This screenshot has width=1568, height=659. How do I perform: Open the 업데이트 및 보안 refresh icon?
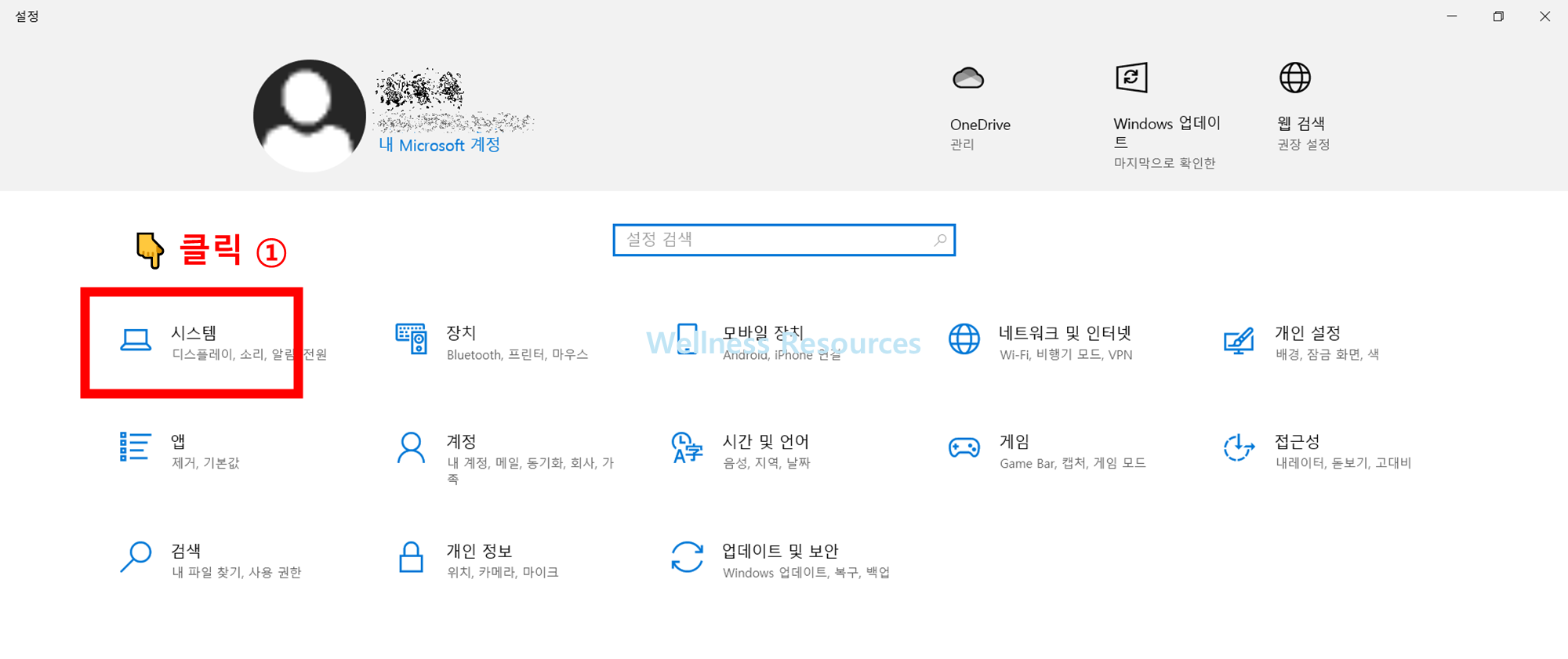pos(688,557)
